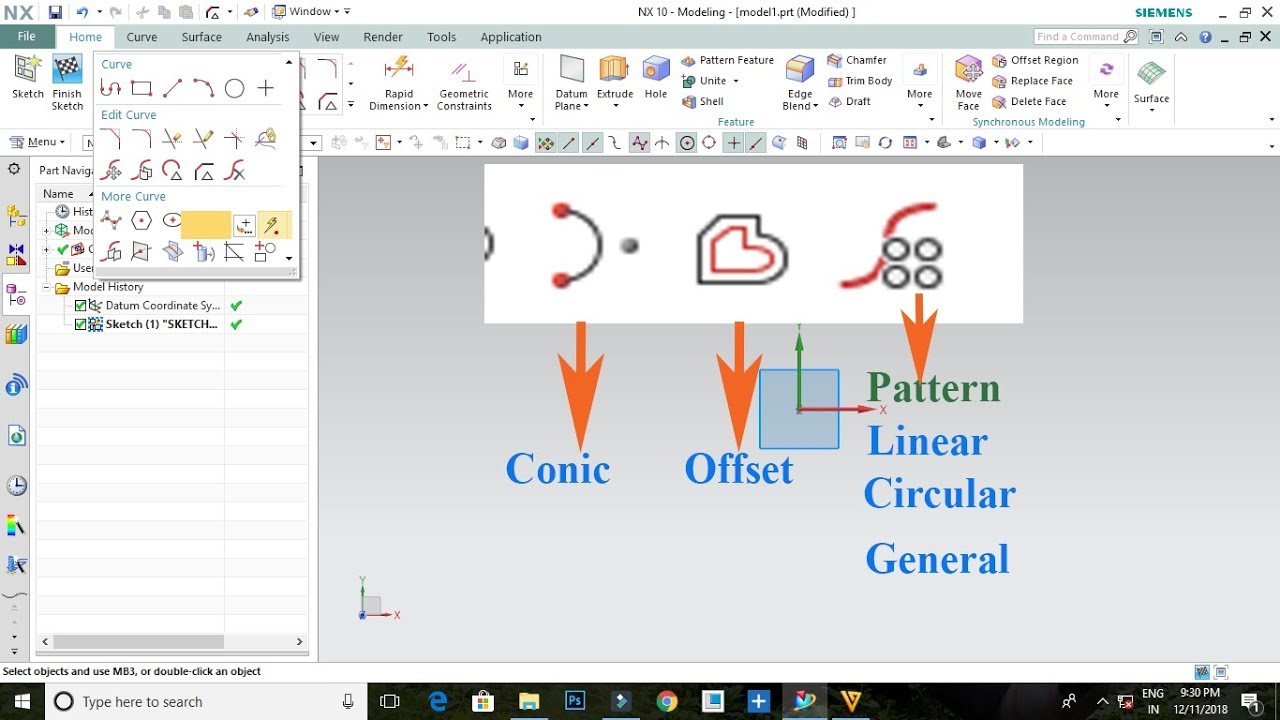Click the Trim Body button
Image resolution: width=1280 pixels, height=720 pixels.
click(x=860, y=81)
